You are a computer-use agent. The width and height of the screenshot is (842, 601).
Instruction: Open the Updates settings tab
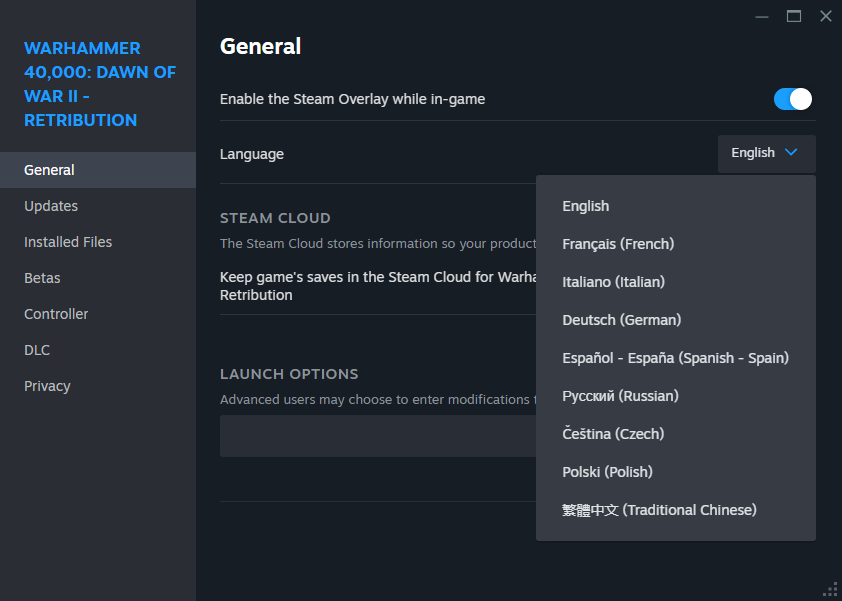pos(51,206)
